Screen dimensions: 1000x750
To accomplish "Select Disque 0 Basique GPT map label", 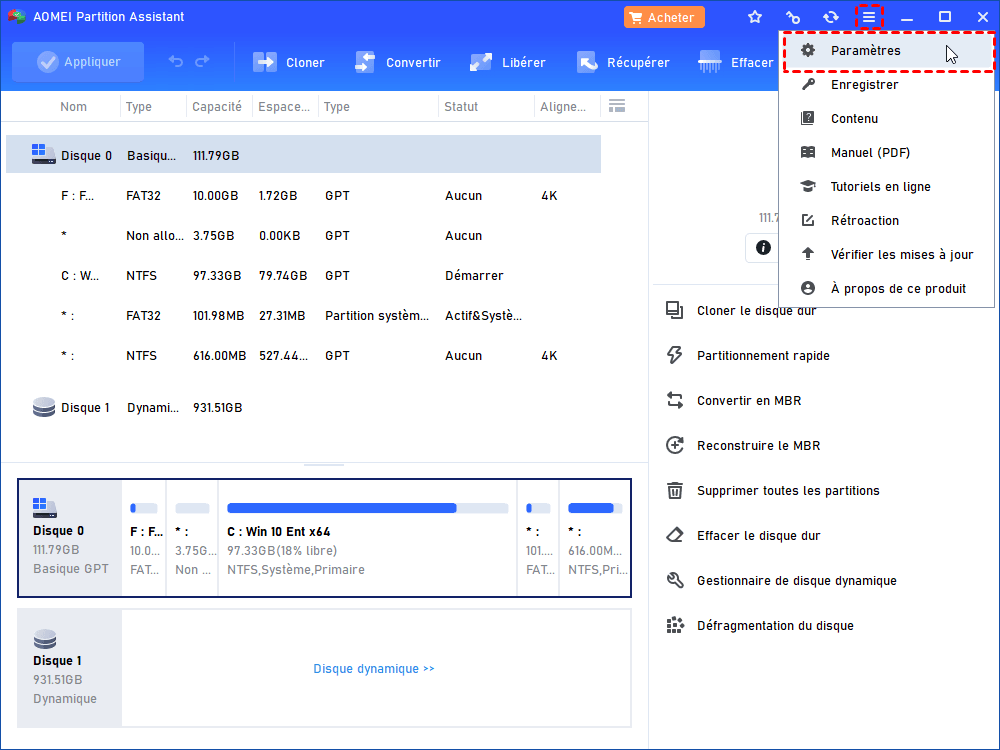I will [70, 538].
